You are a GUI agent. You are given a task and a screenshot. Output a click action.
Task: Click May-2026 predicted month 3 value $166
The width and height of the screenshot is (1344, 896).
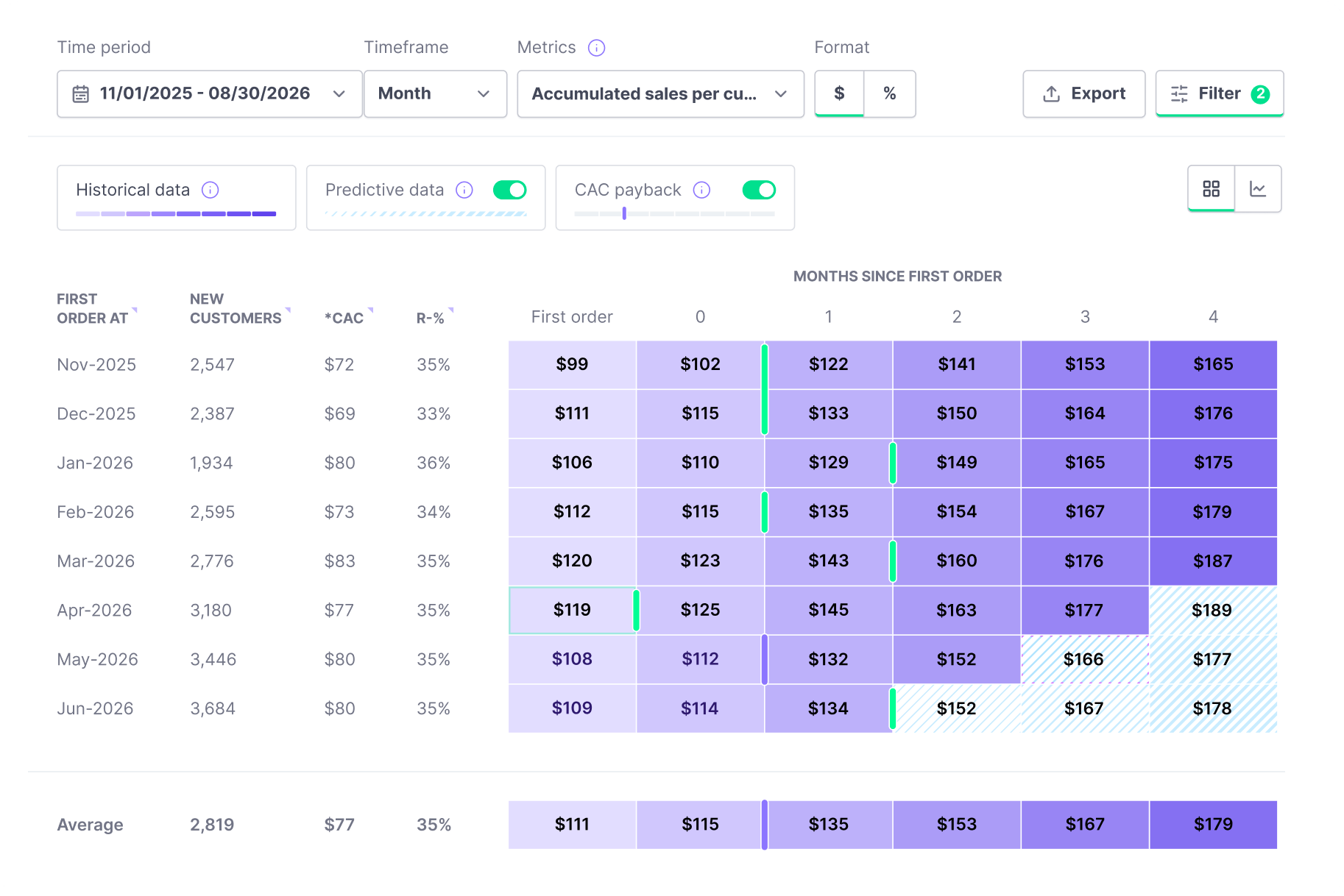pos(1085,659)
